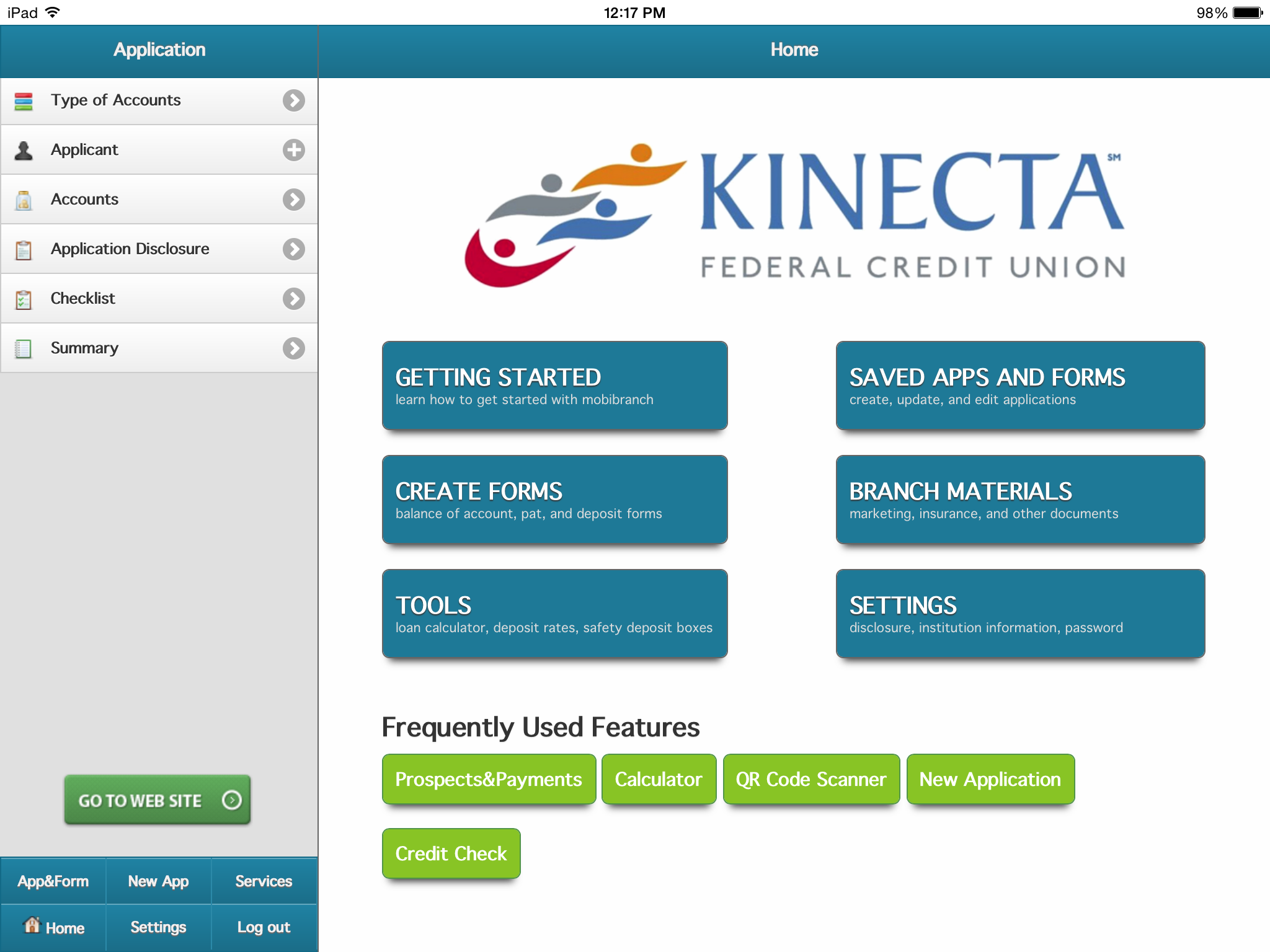Switch to the App&Form tab
Screen dimensions: 1270x952
[x=53, y=881]
